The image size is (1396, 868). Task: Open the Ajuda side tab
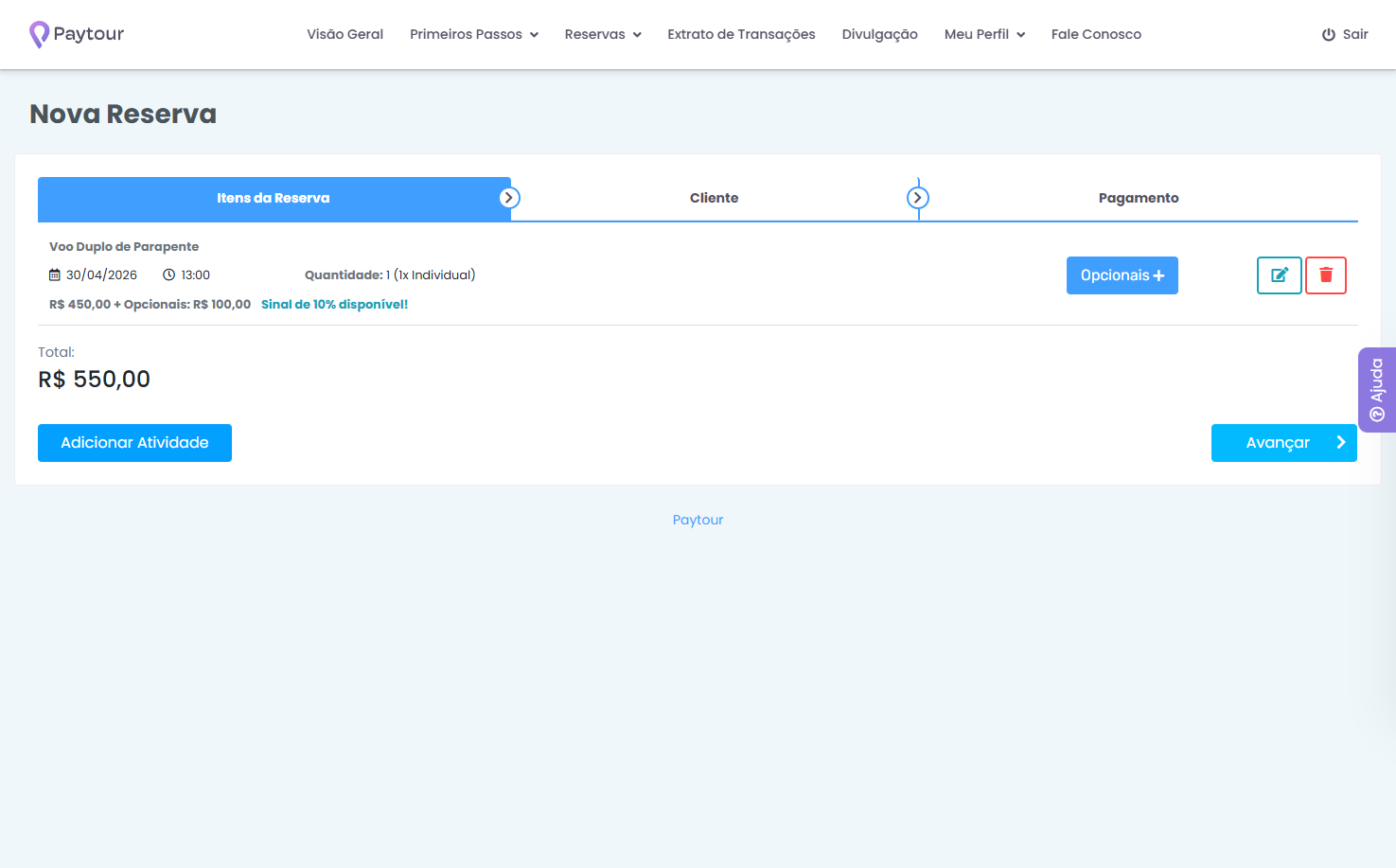coord(1377,390)
